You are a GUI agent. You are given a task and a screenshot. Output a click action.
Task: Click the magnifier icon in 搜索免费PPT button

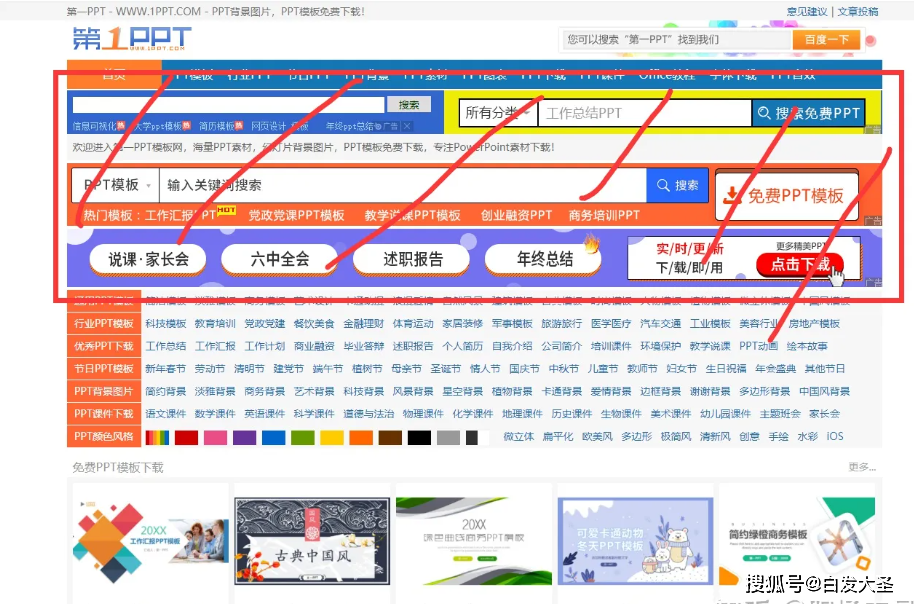(x=765, y=113)
